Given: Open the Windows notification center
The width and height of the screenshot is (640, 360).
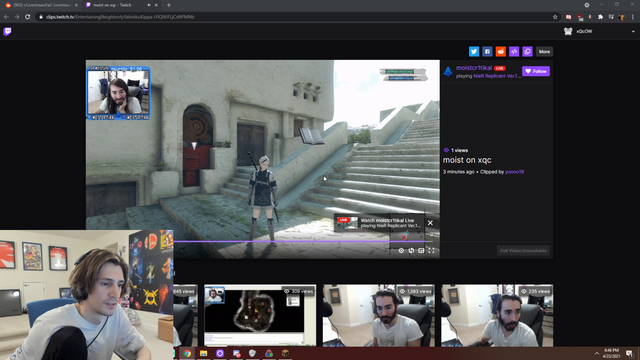Looking at the screenshot, I should point(629,353).
